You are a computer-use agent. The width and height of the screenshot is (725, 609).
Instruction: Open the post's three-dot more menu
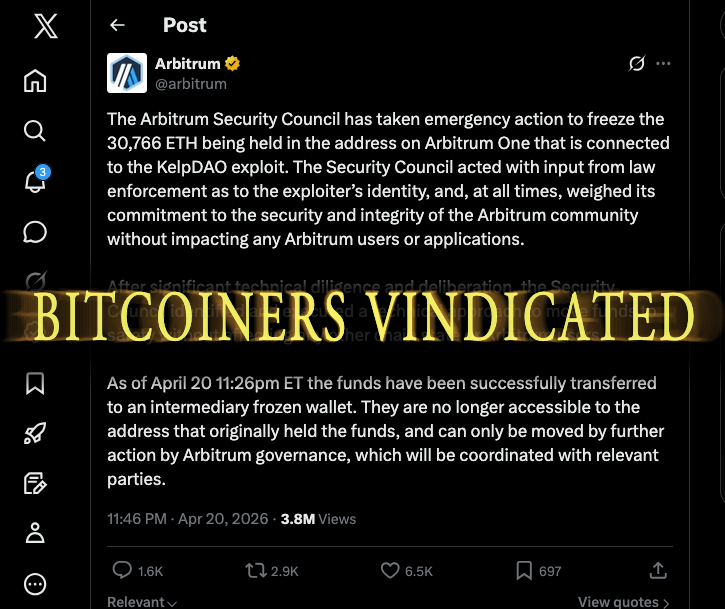click(x=663, y=64)
